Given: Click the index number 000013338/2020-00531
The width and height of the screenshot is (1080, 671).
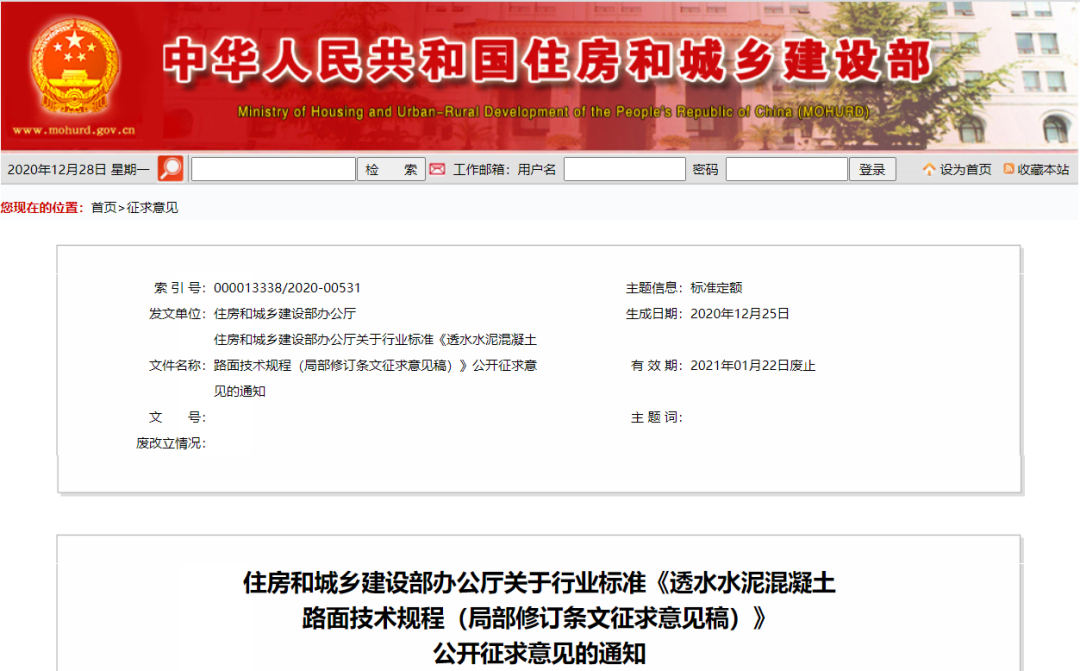Looking at the screenshot, I should point(287,288).
